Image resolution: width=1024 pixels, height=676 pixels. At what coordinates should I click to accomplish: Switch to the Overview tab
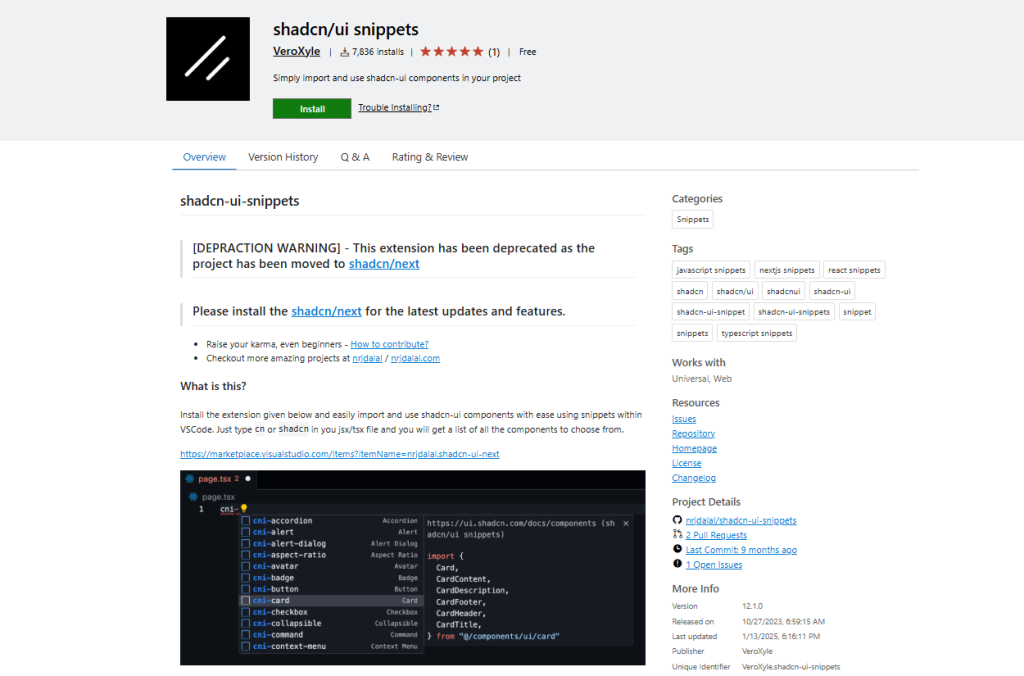[x=204, y=157]
